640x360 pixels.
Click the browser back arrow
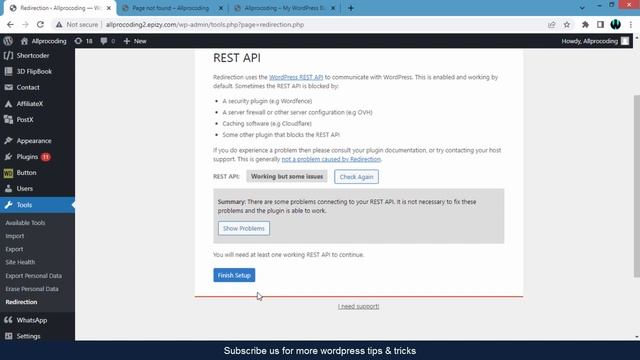point(10,24)
